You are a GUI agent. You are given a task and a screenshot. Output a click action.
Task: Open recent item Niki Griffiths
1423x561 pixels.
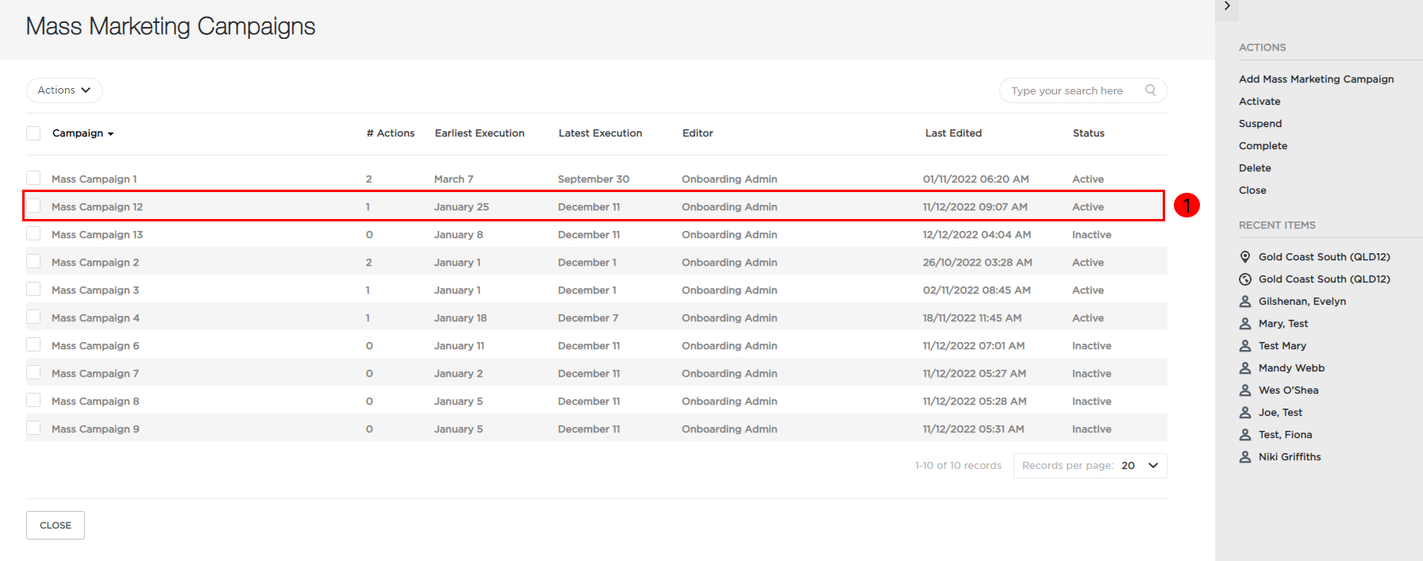1290,457
